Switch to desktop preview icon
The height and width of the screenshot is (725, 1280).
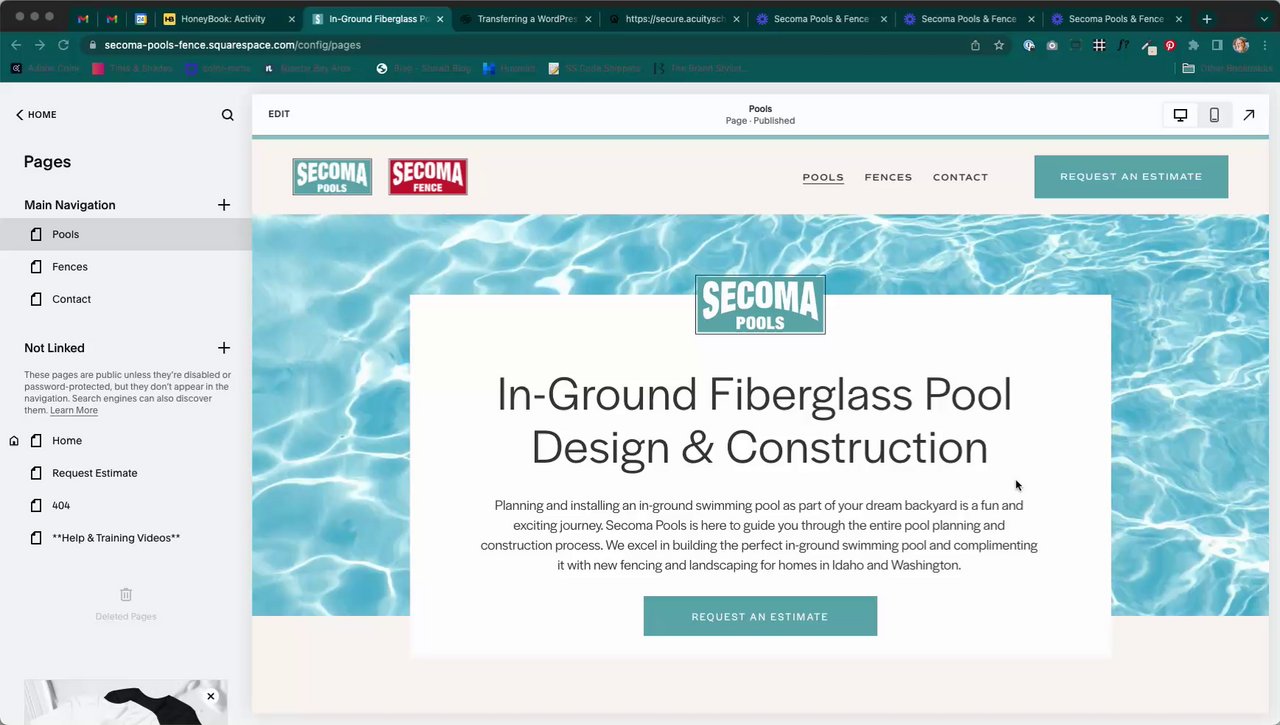[1180, 115]
